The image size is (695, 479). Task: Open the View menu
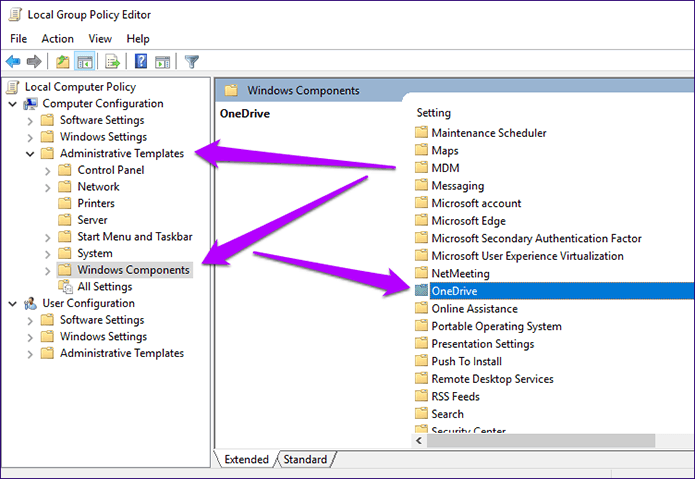click(100, 39)
